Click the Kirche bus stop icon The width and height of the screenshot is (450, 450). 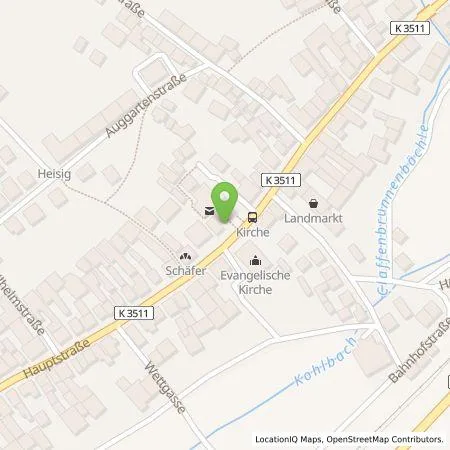[253, 217]
